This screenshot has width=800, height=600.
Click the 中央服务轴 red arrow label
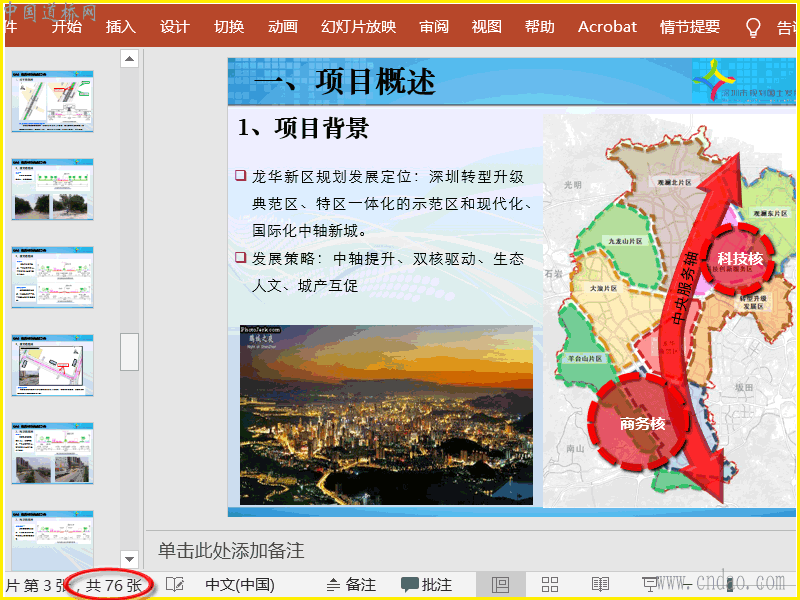tap(684, 288)
